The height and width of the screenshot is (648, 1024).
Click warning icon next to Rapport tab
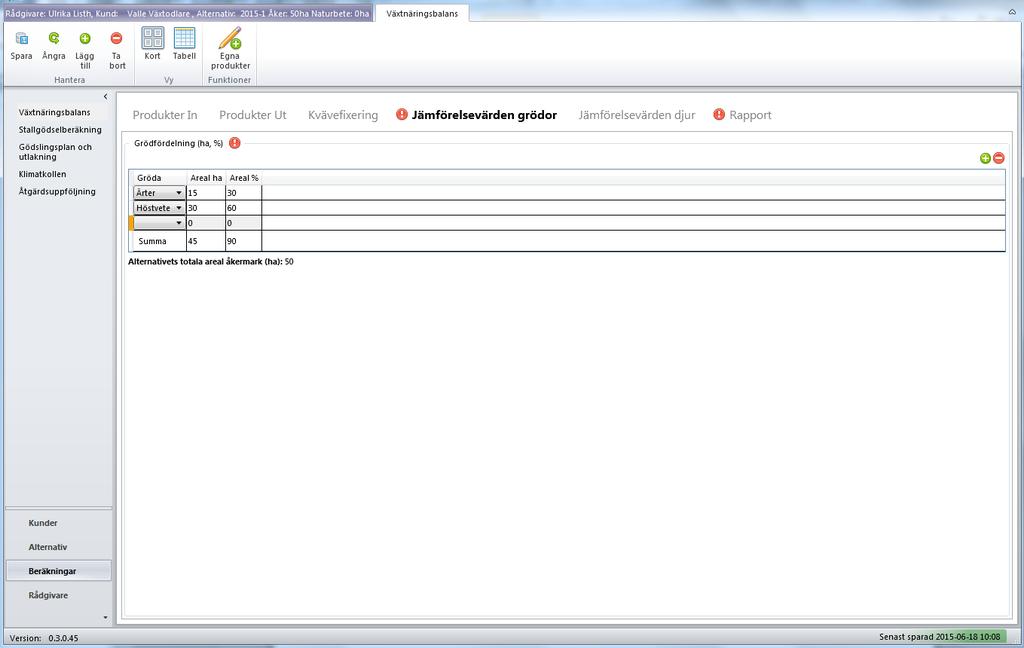(719, 114)
